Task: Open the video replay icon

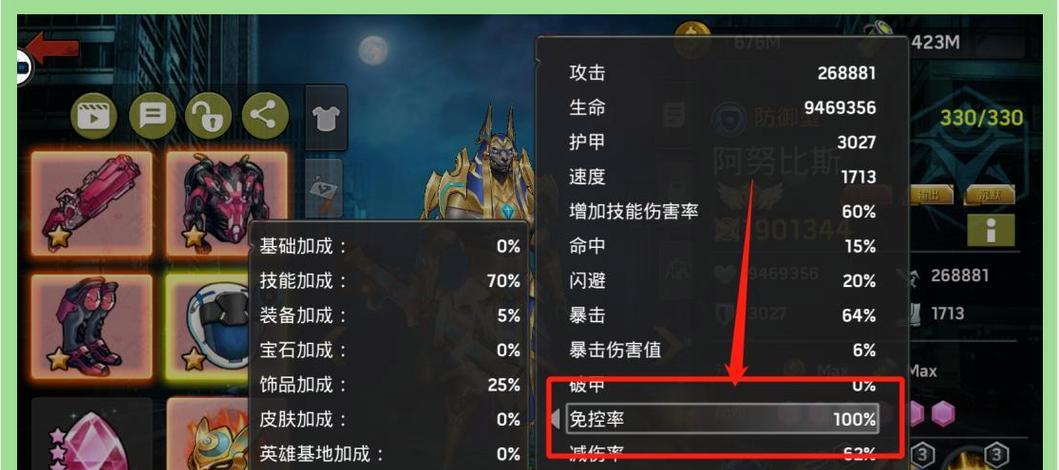Action: [94, 116]
